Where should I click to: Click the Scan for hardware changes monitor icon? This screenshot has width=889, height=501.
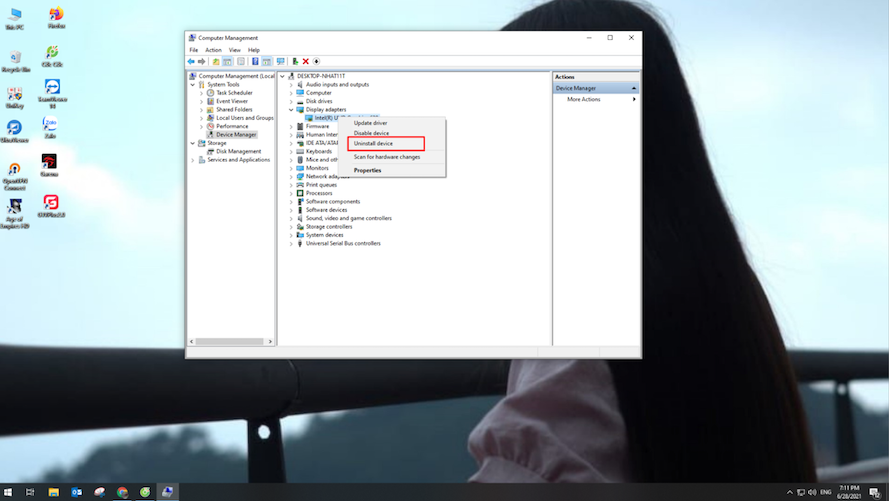coord(280,61)
